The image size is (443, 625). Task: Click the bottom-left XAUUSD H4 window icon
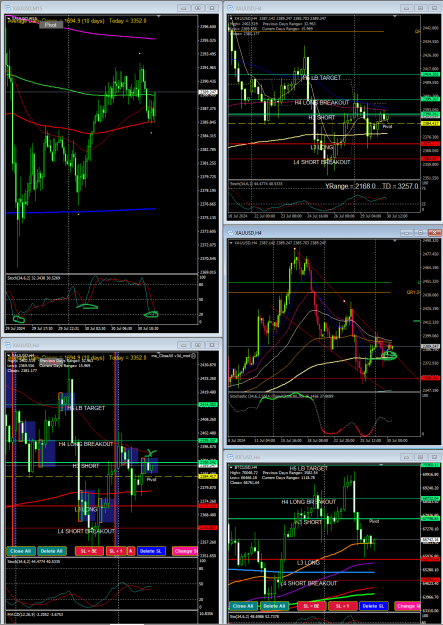click(8, 344)
